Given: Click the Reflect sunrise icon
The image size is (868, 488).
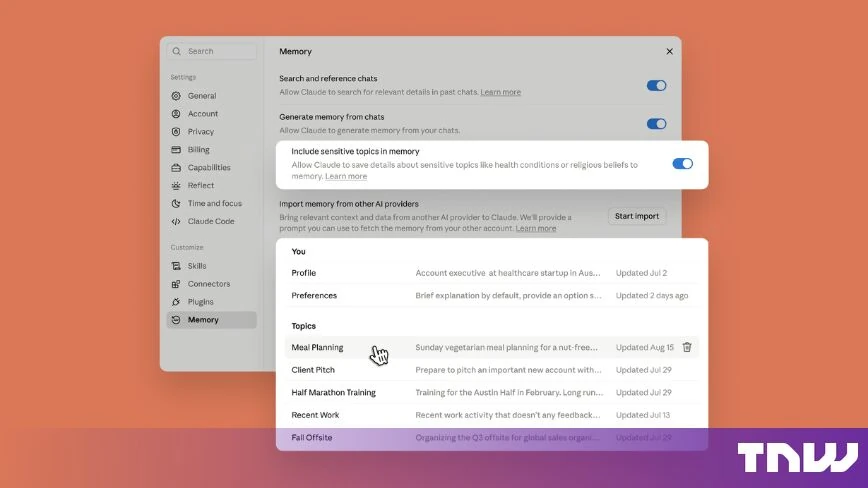Looking at the screenshot, I should coord(176,185).
